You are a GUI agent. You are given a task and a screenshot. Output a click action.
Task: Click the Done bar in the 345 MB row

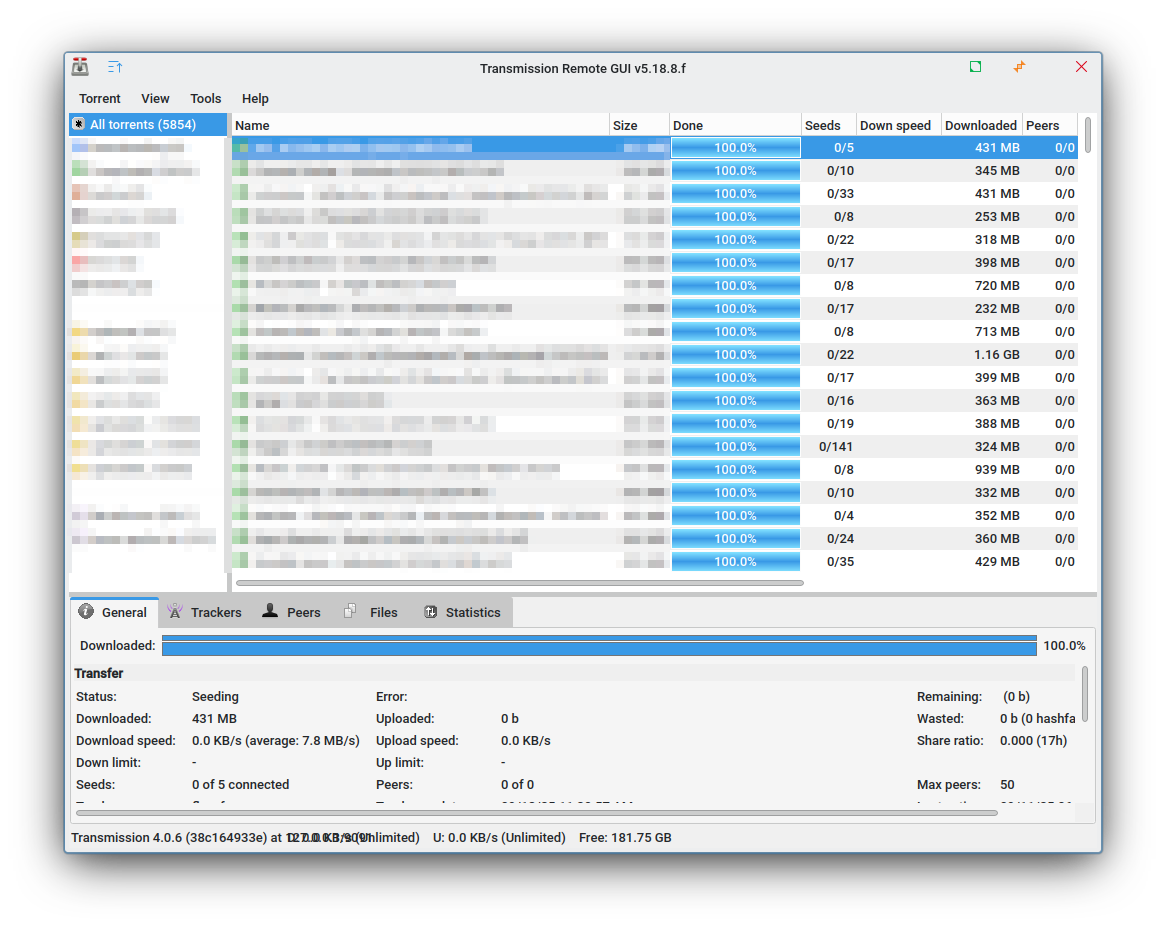[x=735, y=170]
